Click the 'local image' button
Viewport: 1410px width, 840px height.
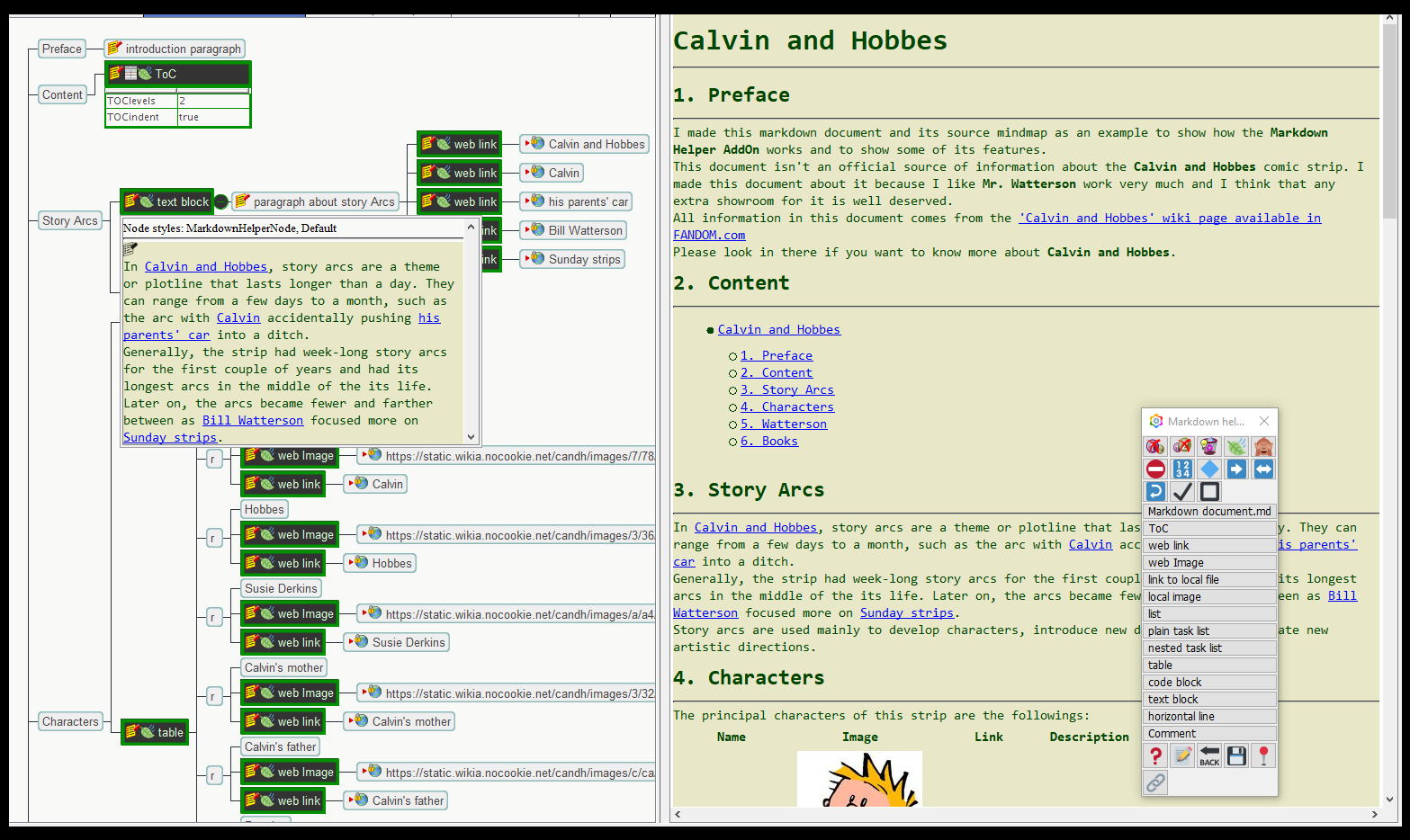(1209, 597)
